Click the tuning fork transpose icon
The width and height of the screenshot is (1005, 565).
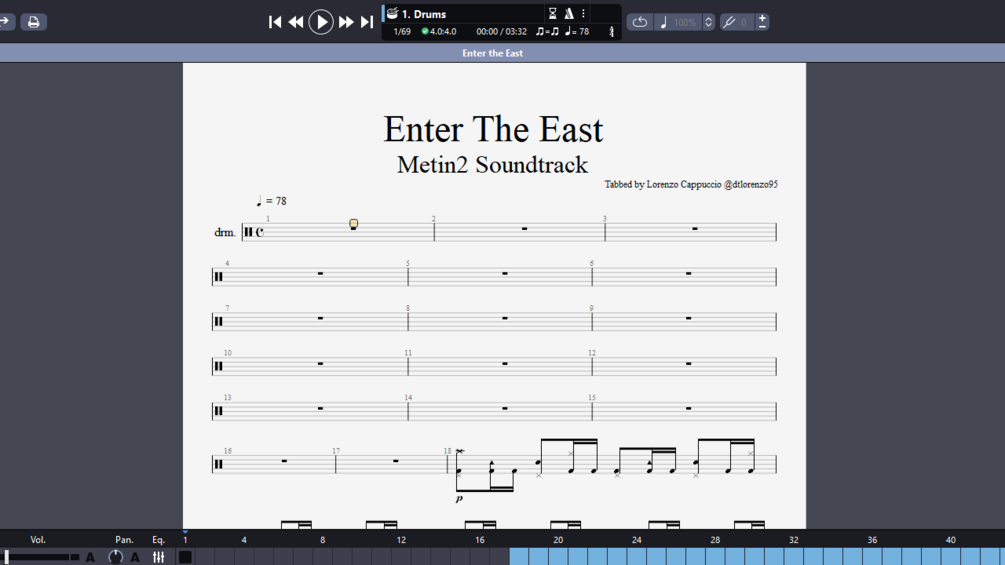pos(729,22)
